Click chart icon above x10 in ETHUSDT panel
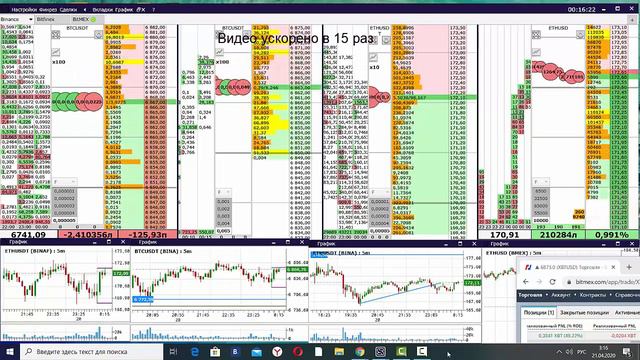Image resolution: width=640 pixels, height=360 pixels. 373,58
